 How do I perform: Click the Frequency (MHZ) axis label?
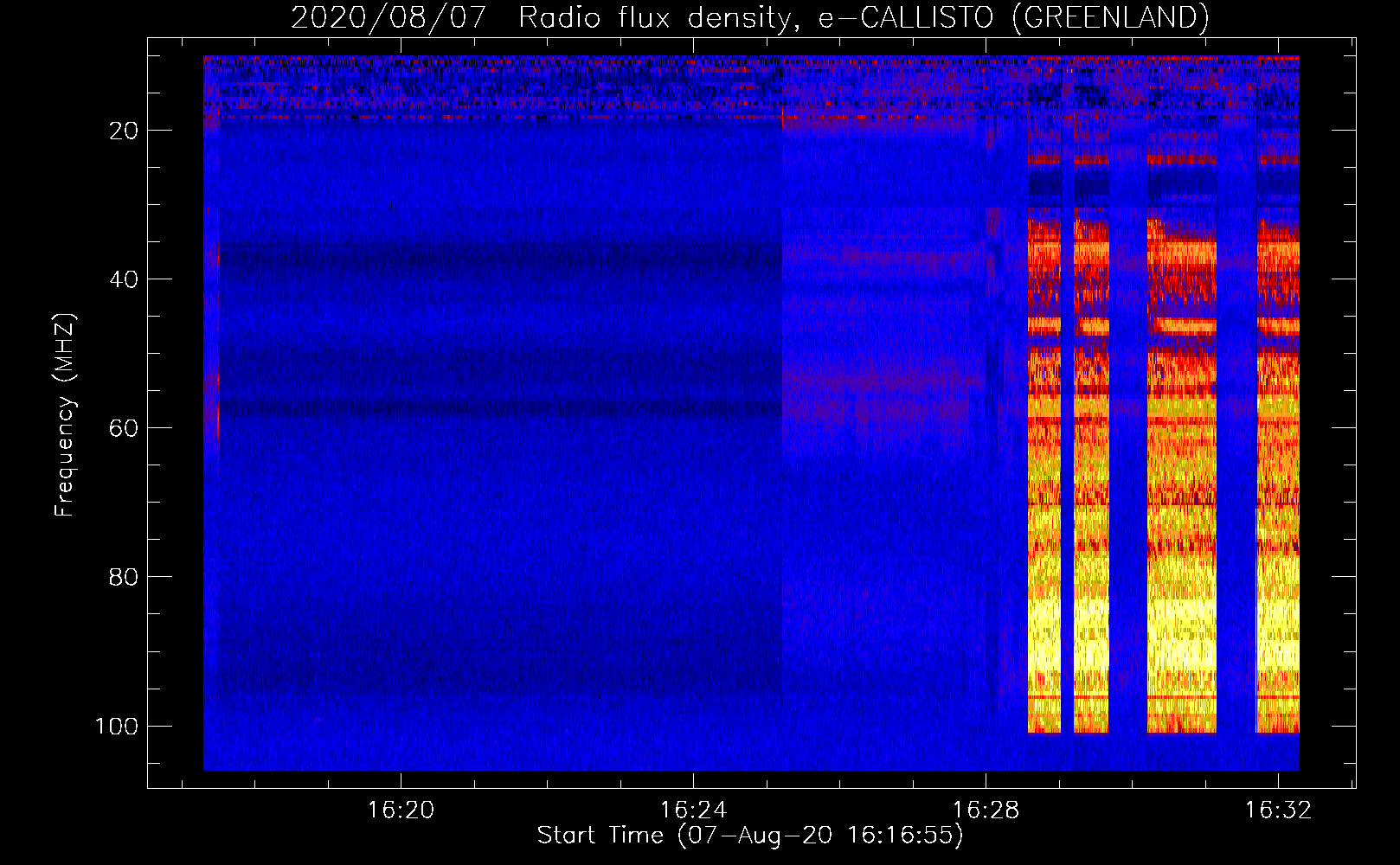[65, 414]
